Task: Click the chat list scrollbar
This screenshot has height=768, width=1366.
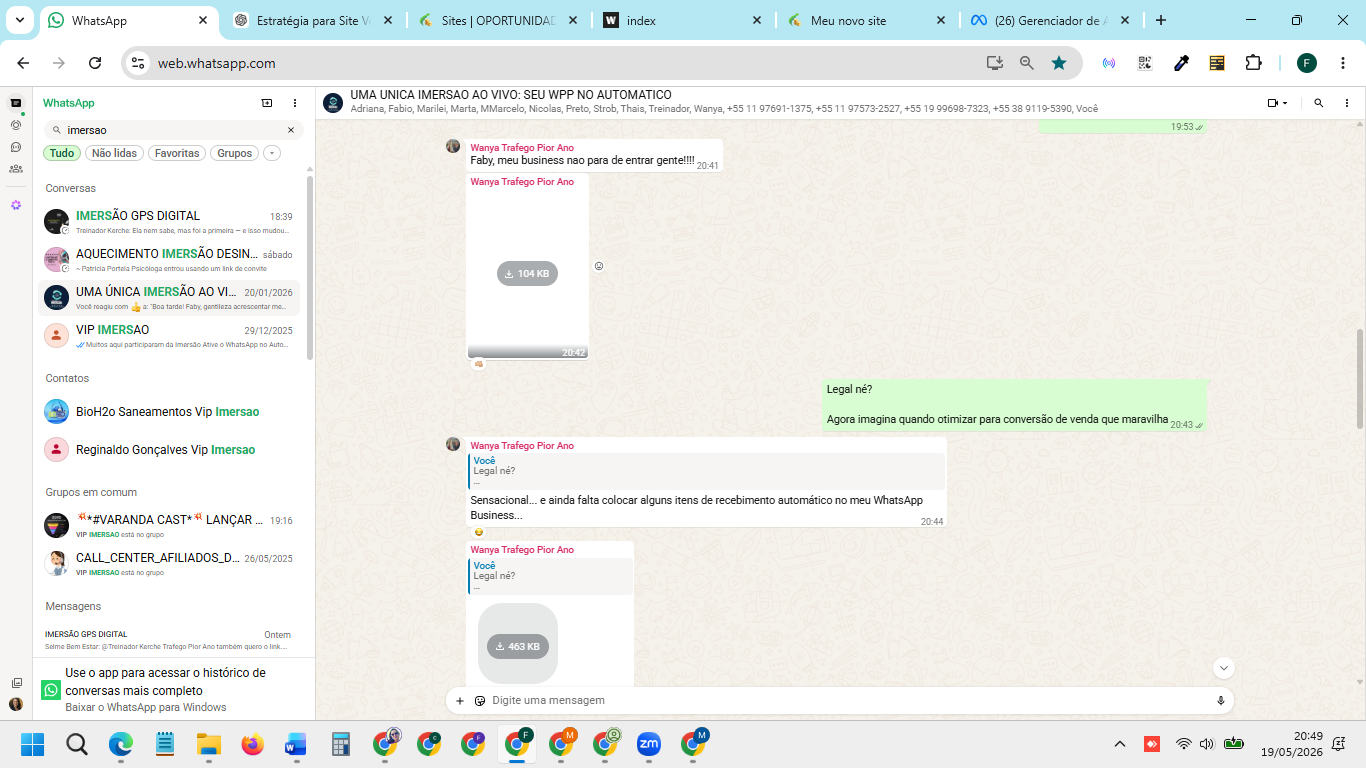Action: click(x=310, y=268)
